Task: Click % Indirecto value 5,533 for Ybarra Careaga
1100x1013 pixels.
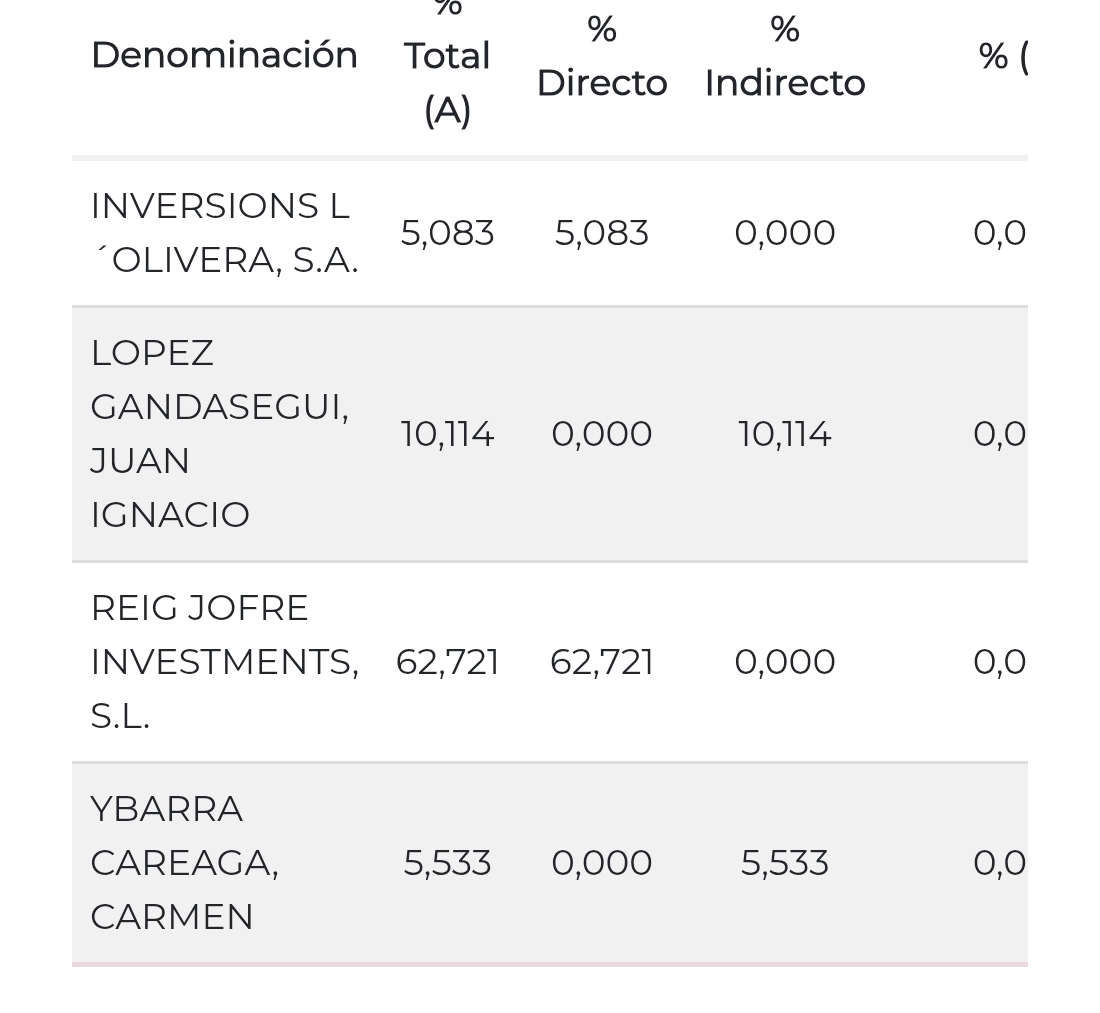Action: (784, 863)
